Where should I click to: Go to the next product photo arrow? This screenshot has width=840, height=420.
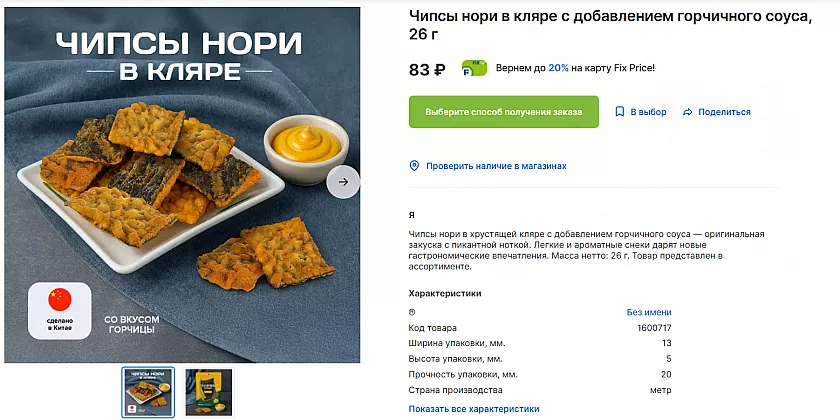(x=343, y=181)
